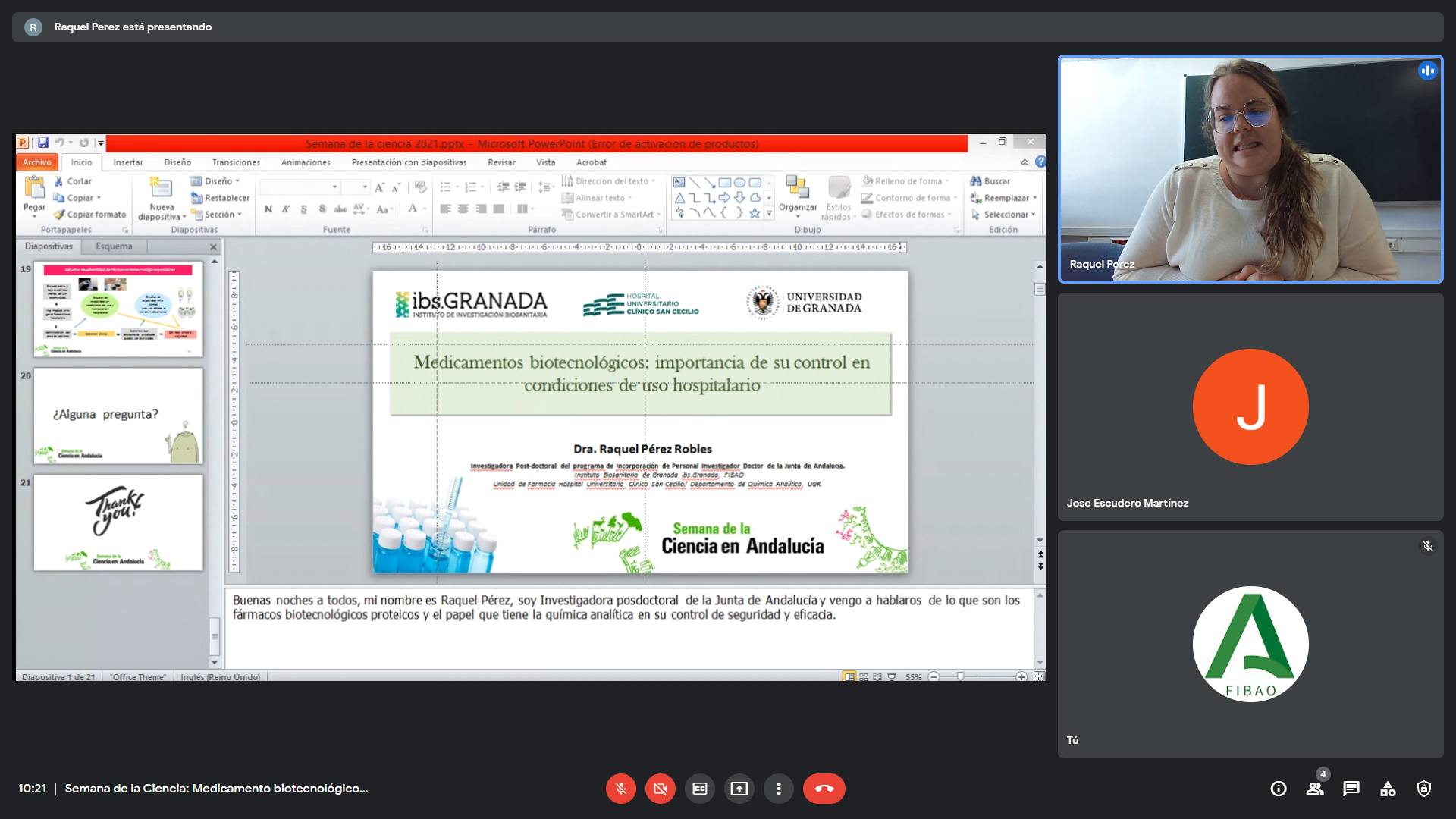Select Raquel Perez video tile
The height and width of the screenshot is (819, 1456).
(x=1250, y=169)
